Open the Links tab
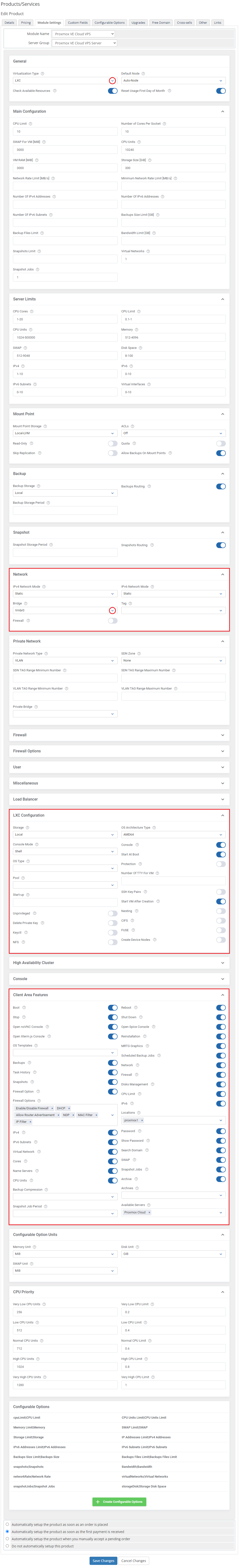 pyautogui.click(x=217, y=23)
